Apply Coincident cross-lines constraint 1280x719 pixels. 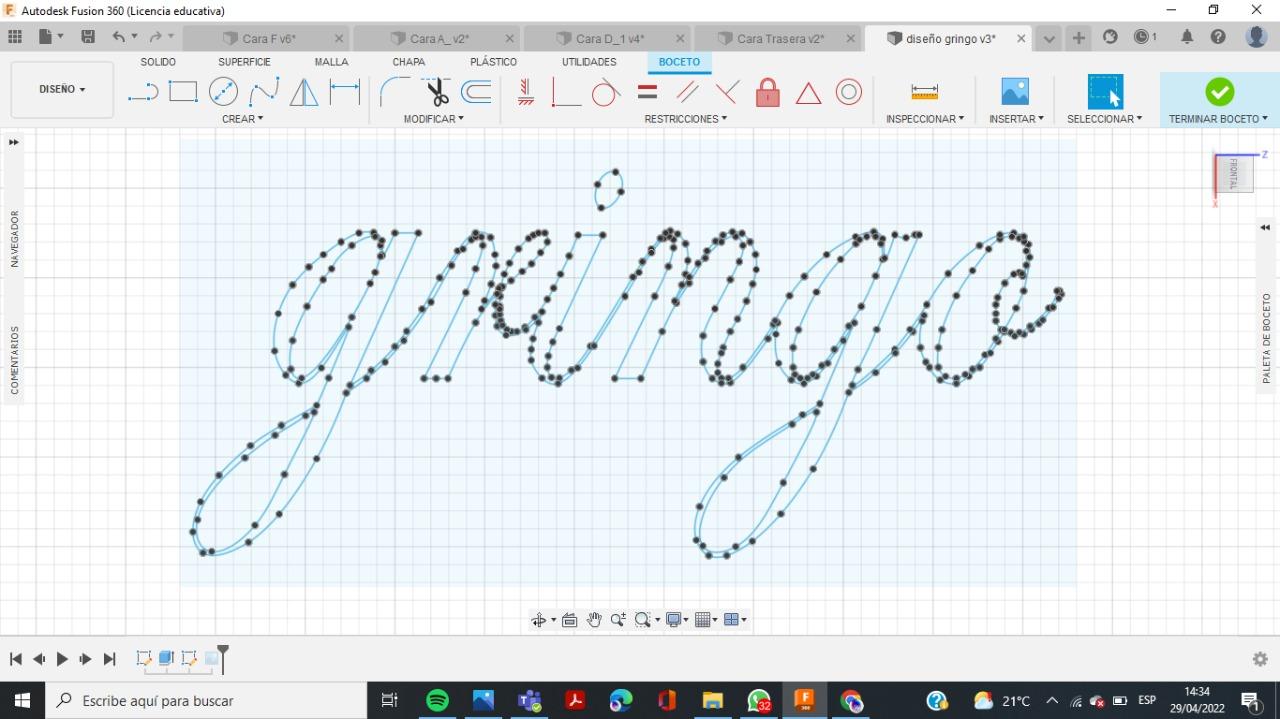[x=727, y=92]
